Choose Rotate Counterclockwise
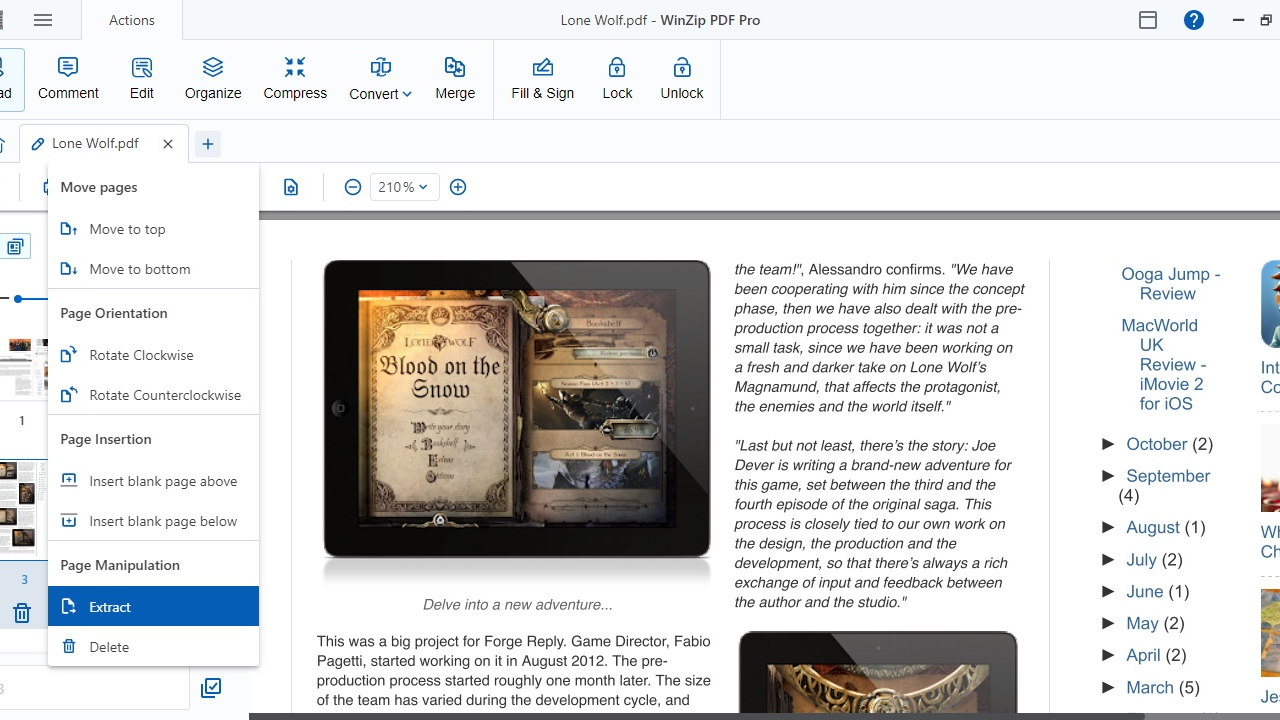The image size is (1280, 720). click(153, 395)
